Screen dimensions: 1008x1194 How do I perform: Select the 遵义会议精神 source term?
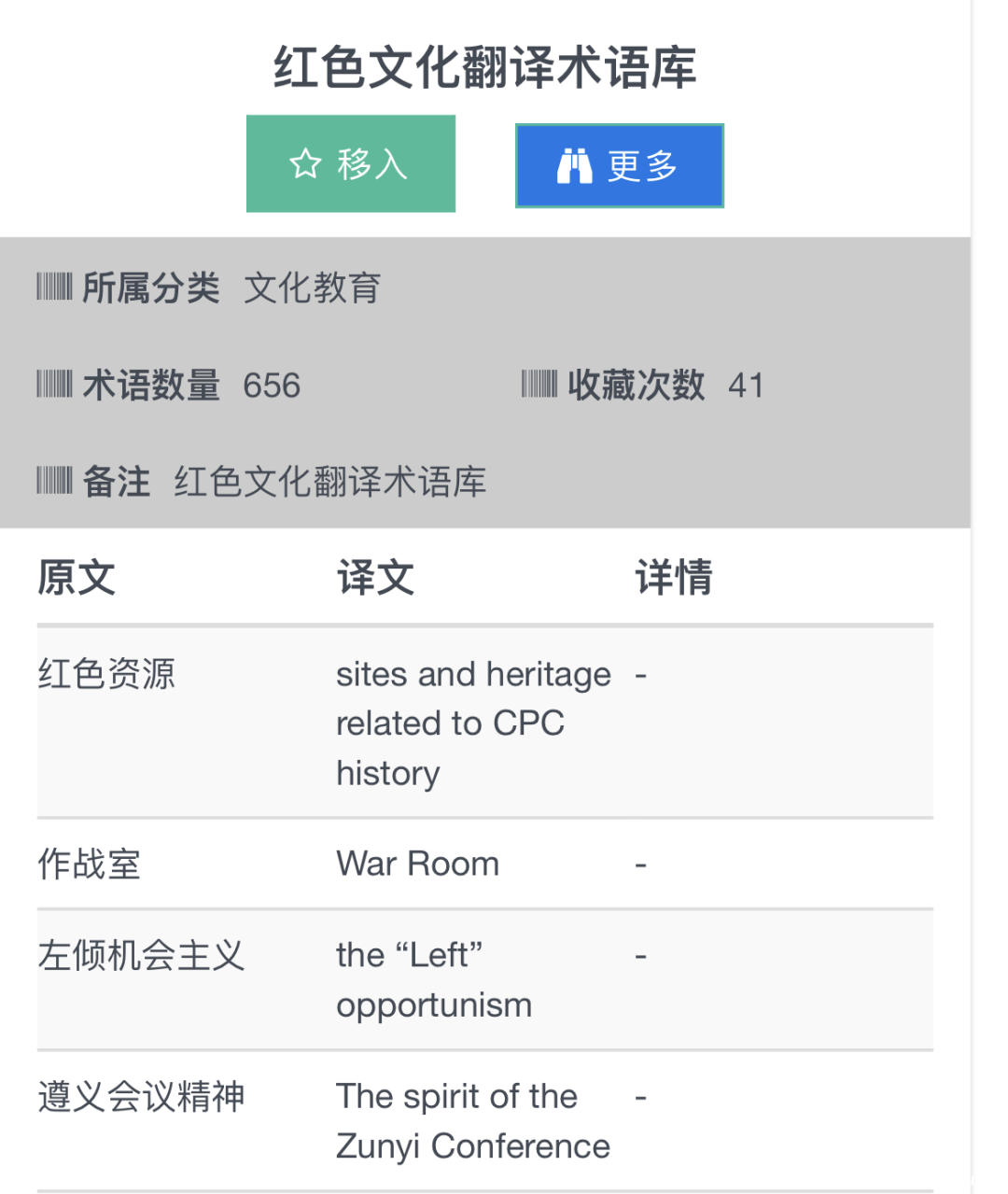[141, 1097]
